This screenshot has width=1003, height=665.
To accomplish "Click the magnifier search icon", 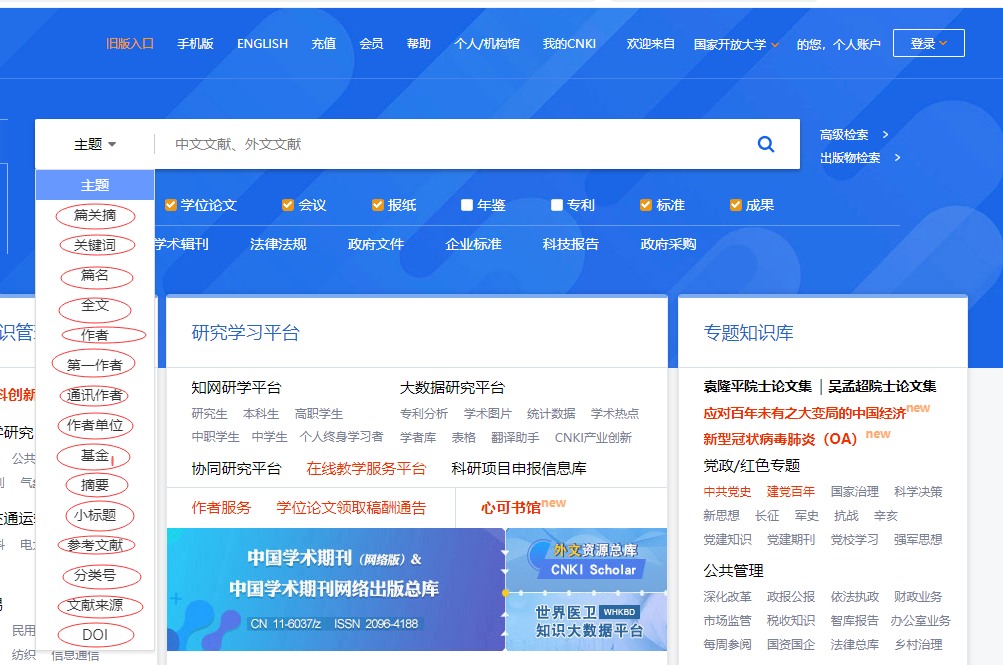I will [766, 144].
